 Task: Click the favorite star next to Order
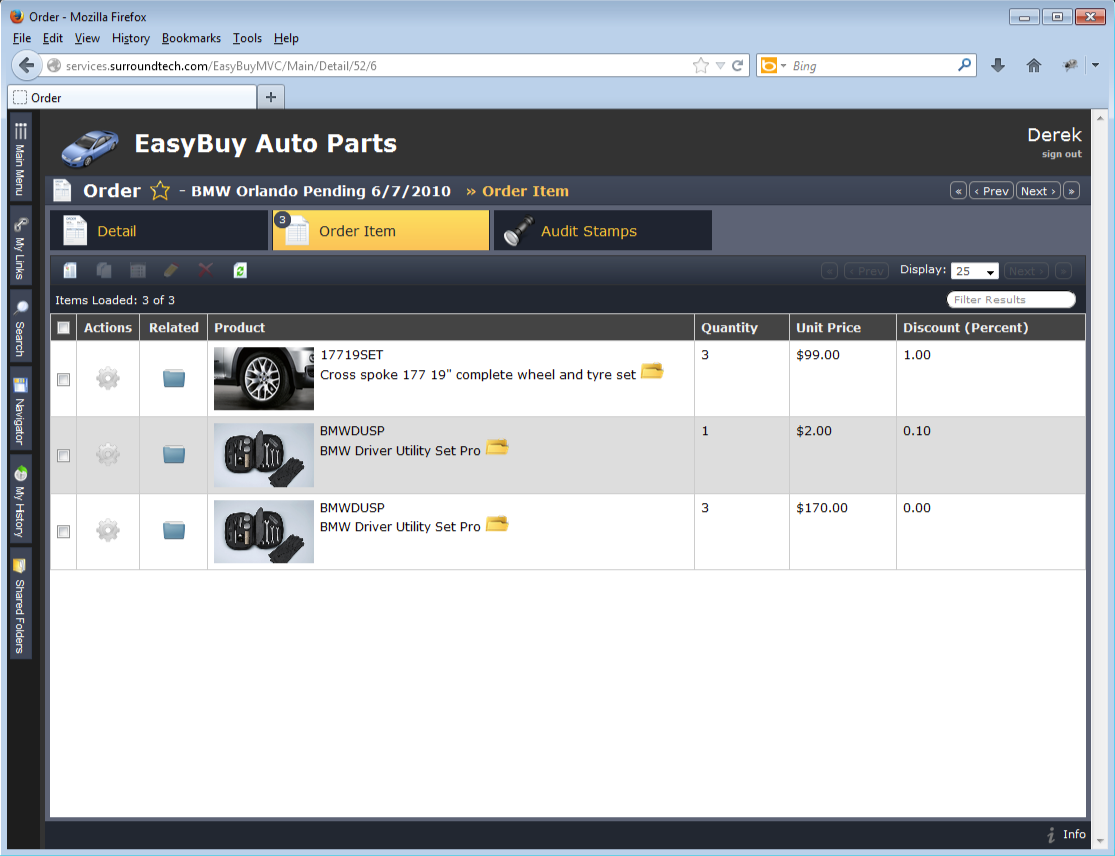coord(160,191)
